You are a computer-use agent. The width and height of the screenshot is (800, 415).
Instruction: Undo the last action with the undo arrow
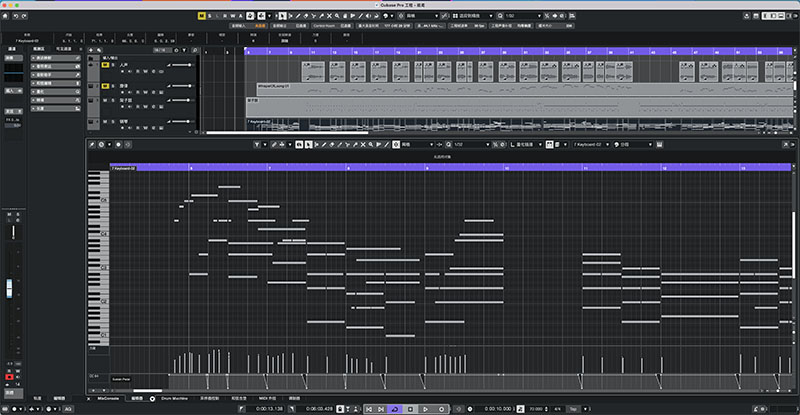point(16,16)
